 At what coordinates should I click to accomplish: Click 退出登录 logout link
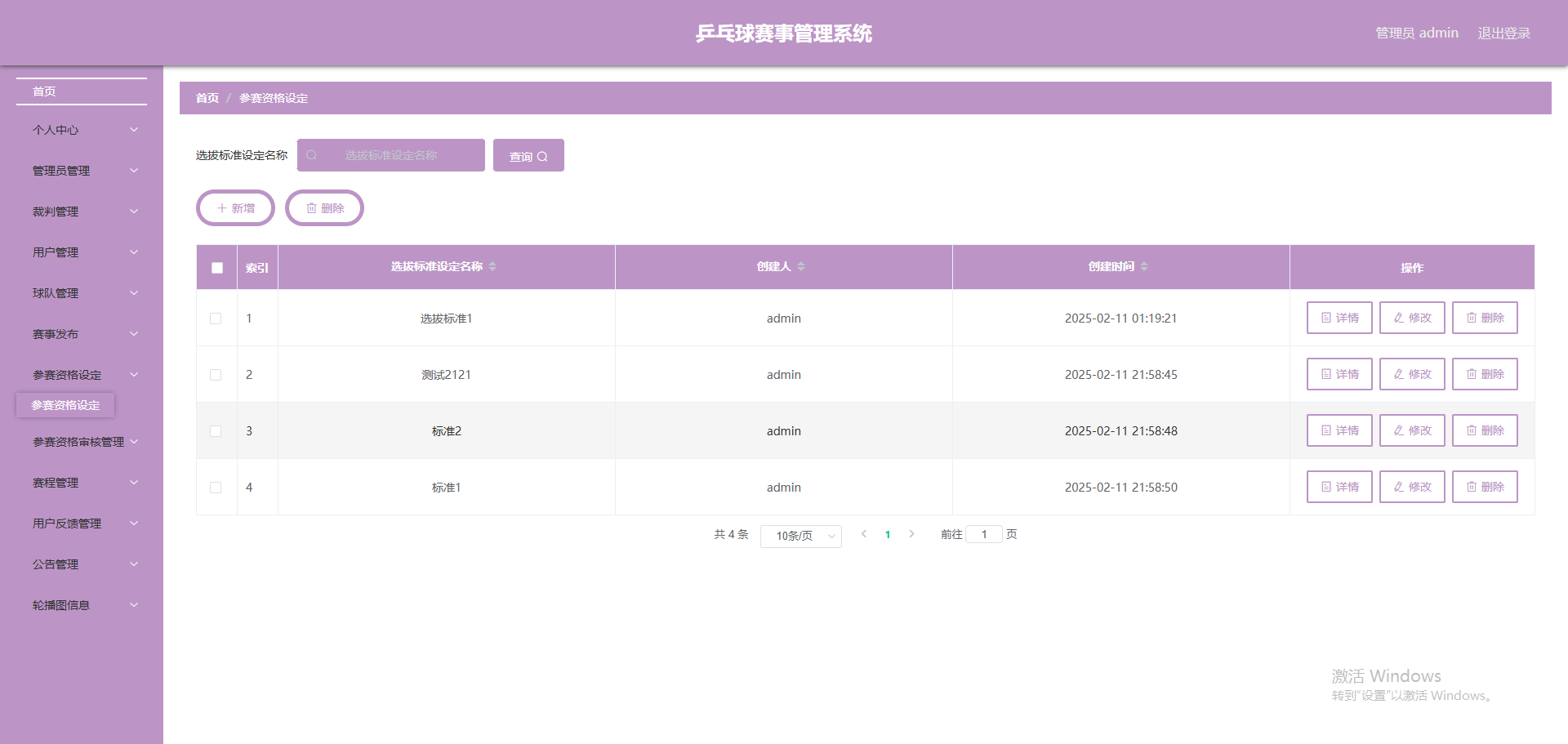tap(1503, 33)
